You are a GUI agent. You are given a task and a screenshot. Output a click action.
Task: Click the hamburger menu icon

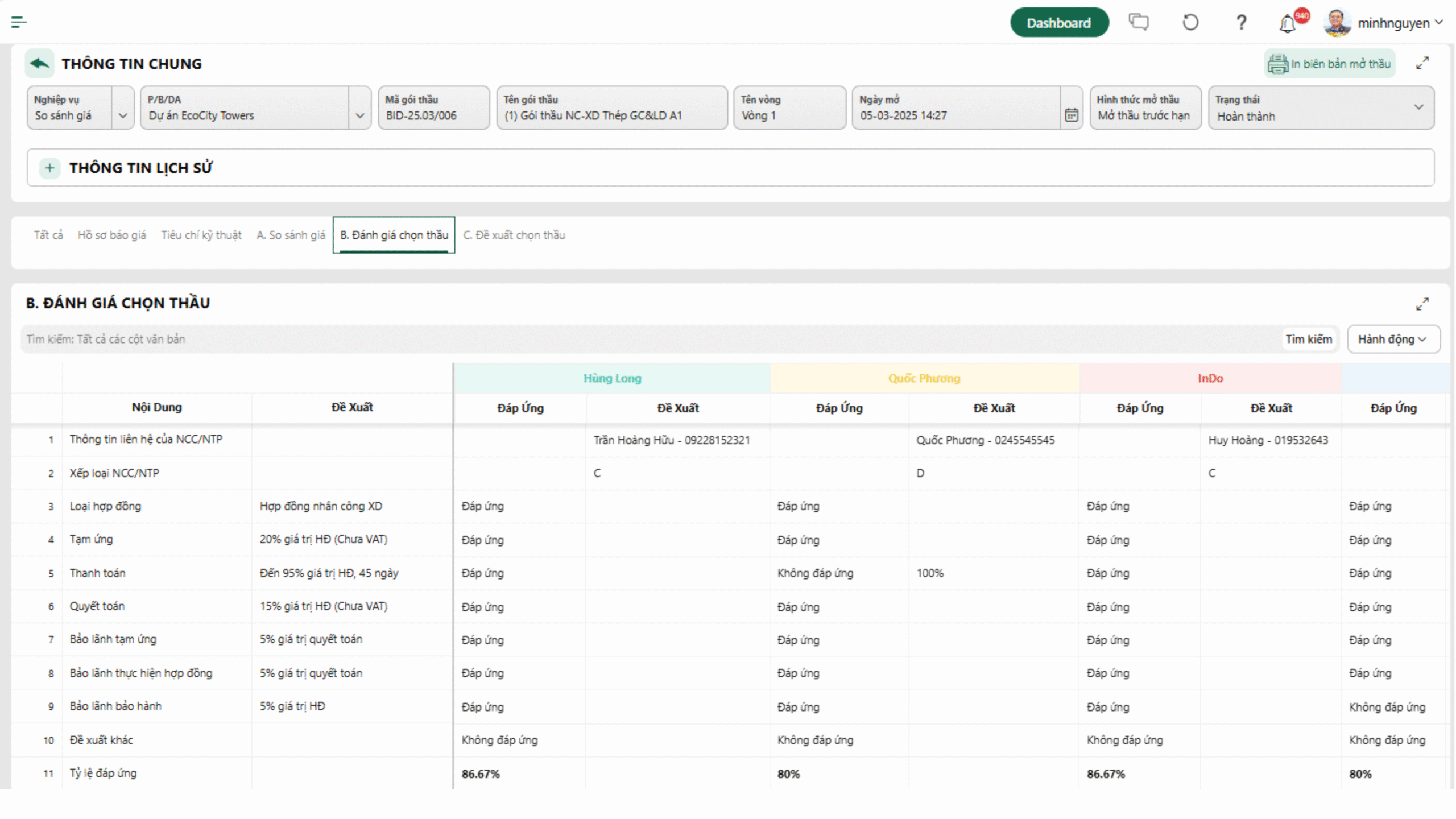click(x=19, y=22)
